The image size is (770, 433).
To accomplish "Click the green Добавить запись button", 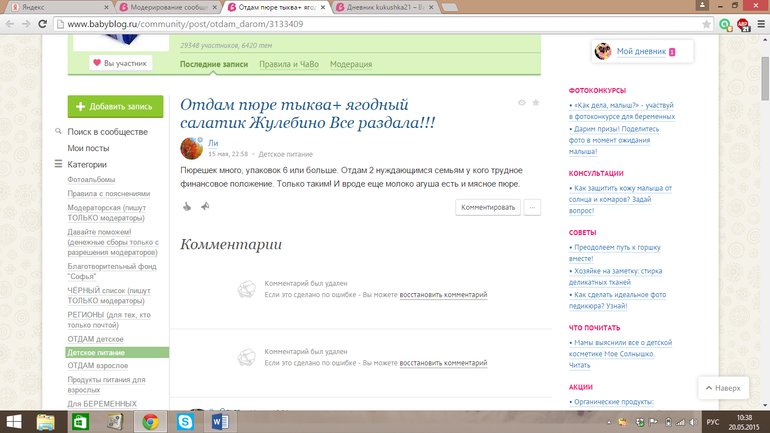I will click(x=115, y=106).
